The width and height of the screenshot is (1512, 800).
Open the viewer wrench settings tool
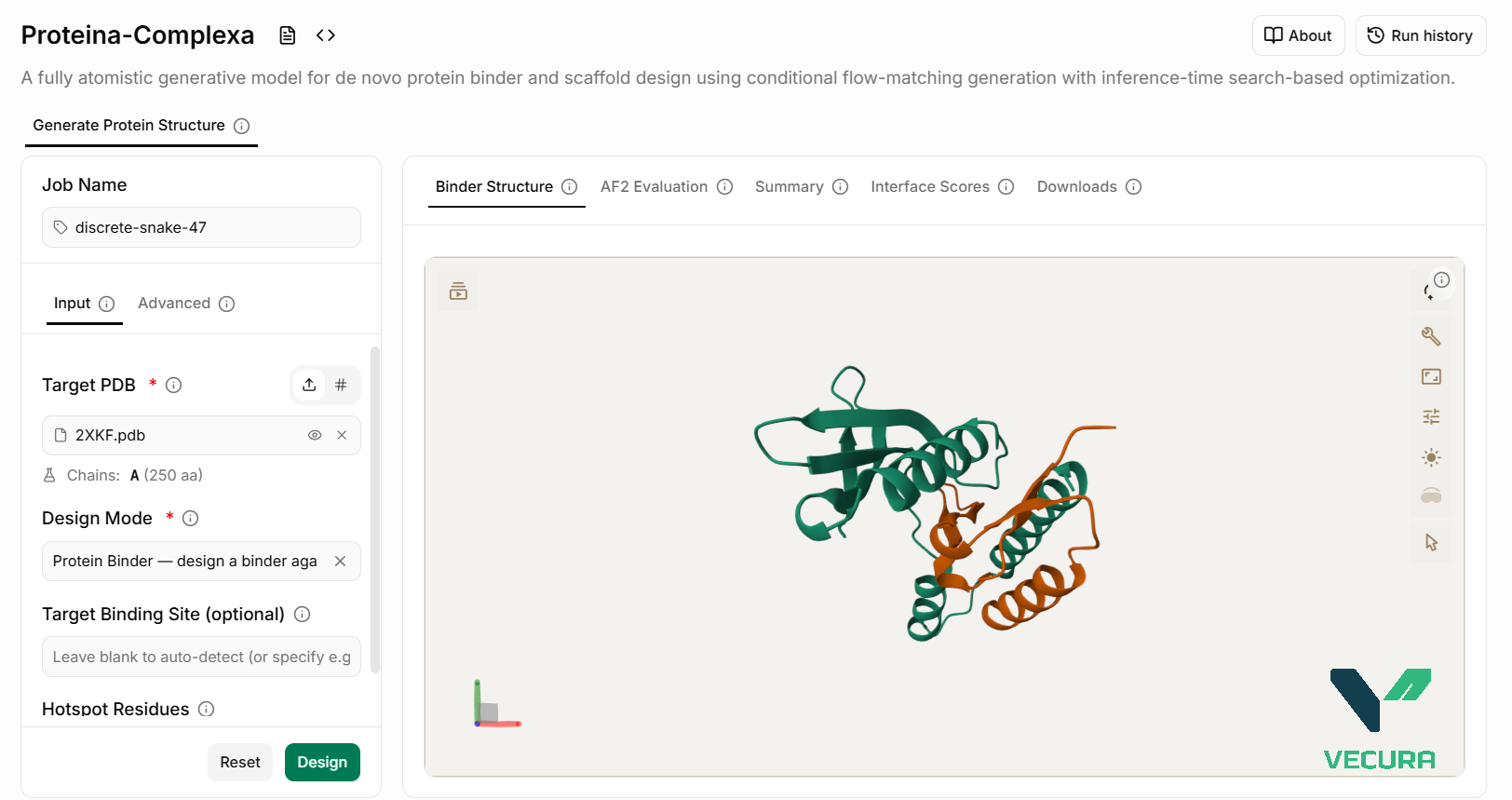1431,336
